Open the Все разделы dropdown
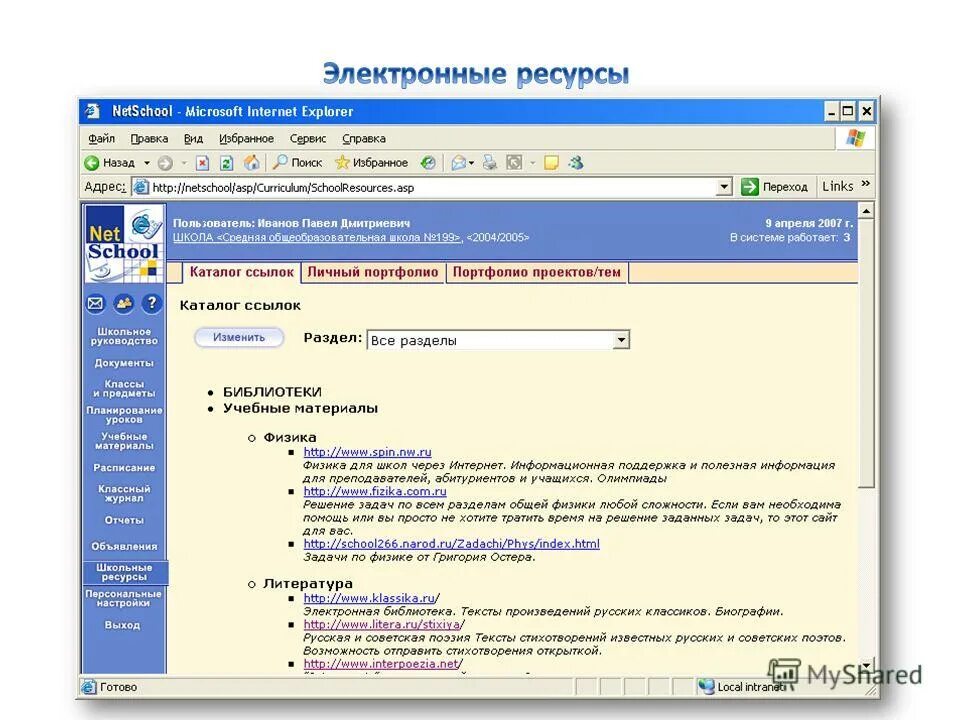Image resolution: width=960 pixels, height=720 pixels. point(622,339)
